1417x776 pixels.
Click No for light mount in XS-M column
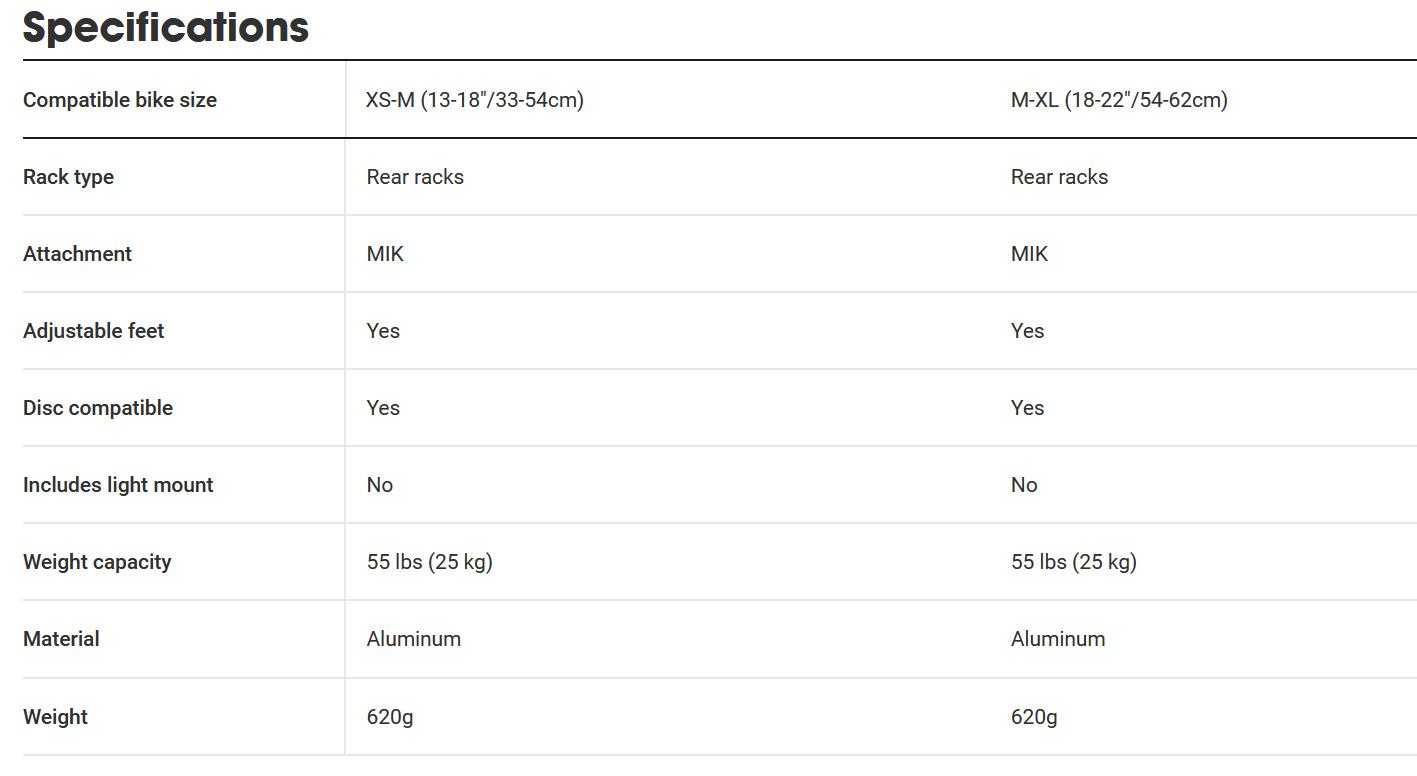click(x=380, y=485)
